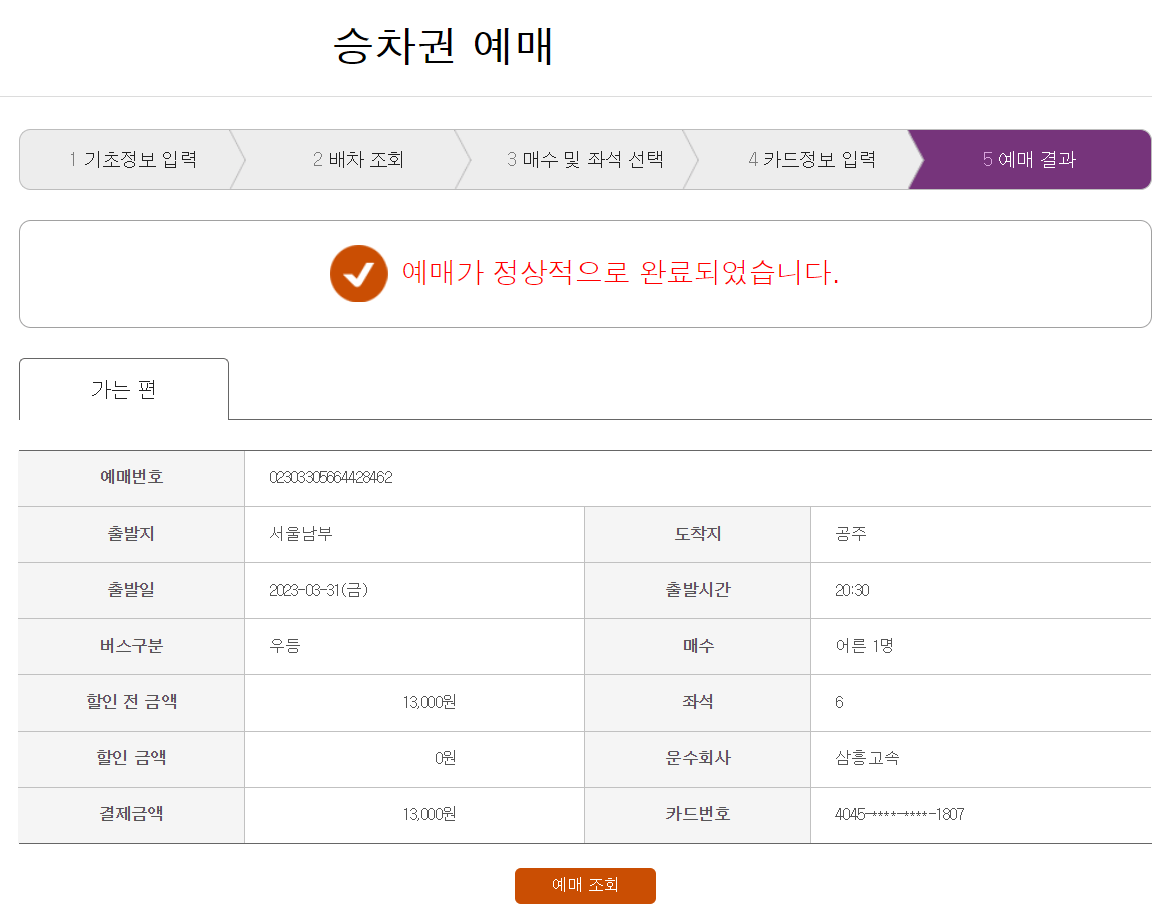Go to step 3 매수 및 좌석 선택
The height and width of the screenshot is (918, 1175).
pyautogui.click(x=585, y=160)
